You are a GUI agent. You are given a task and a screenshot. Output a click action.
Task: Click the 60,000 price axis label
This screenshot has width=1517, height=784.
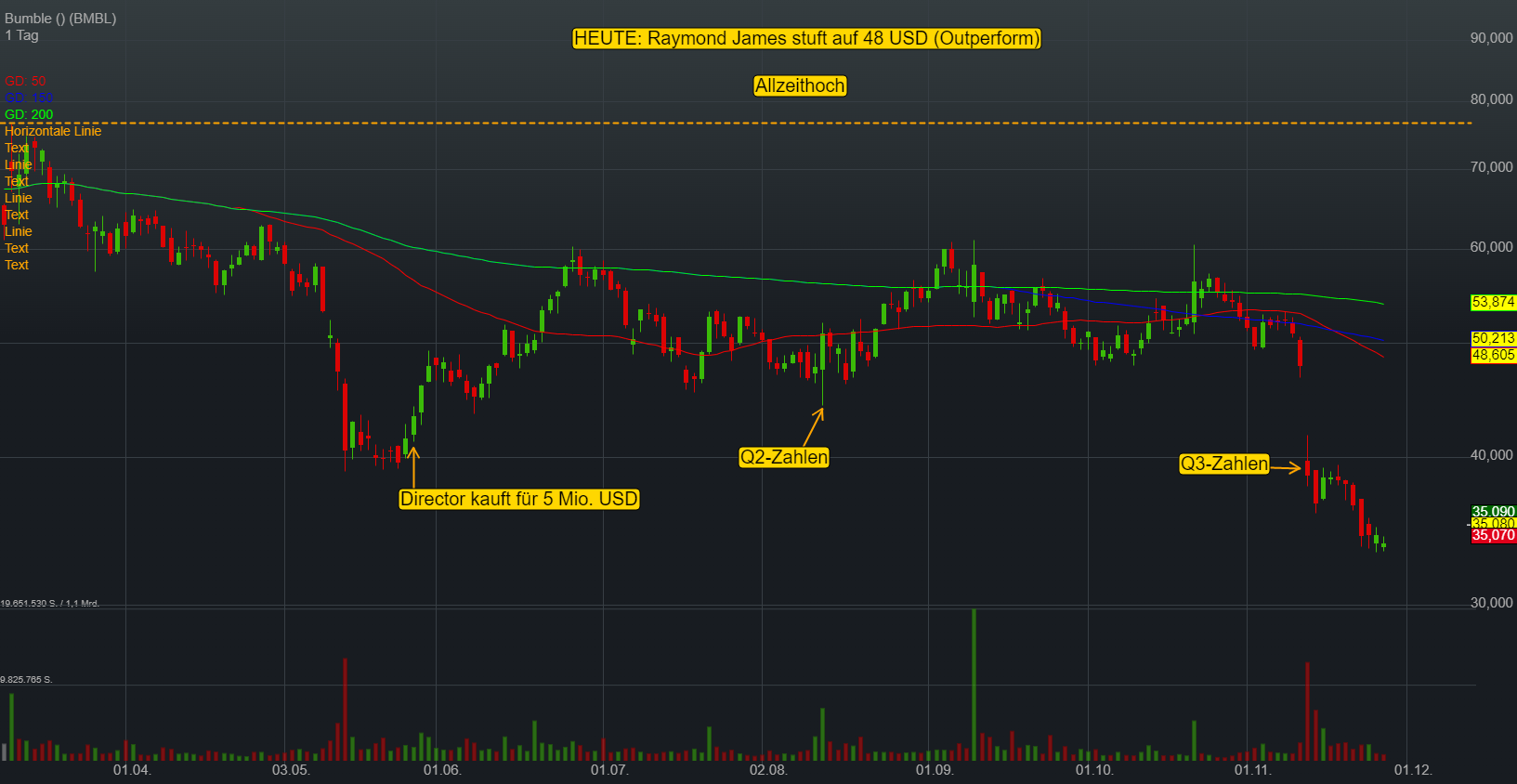pos(1492,247)
